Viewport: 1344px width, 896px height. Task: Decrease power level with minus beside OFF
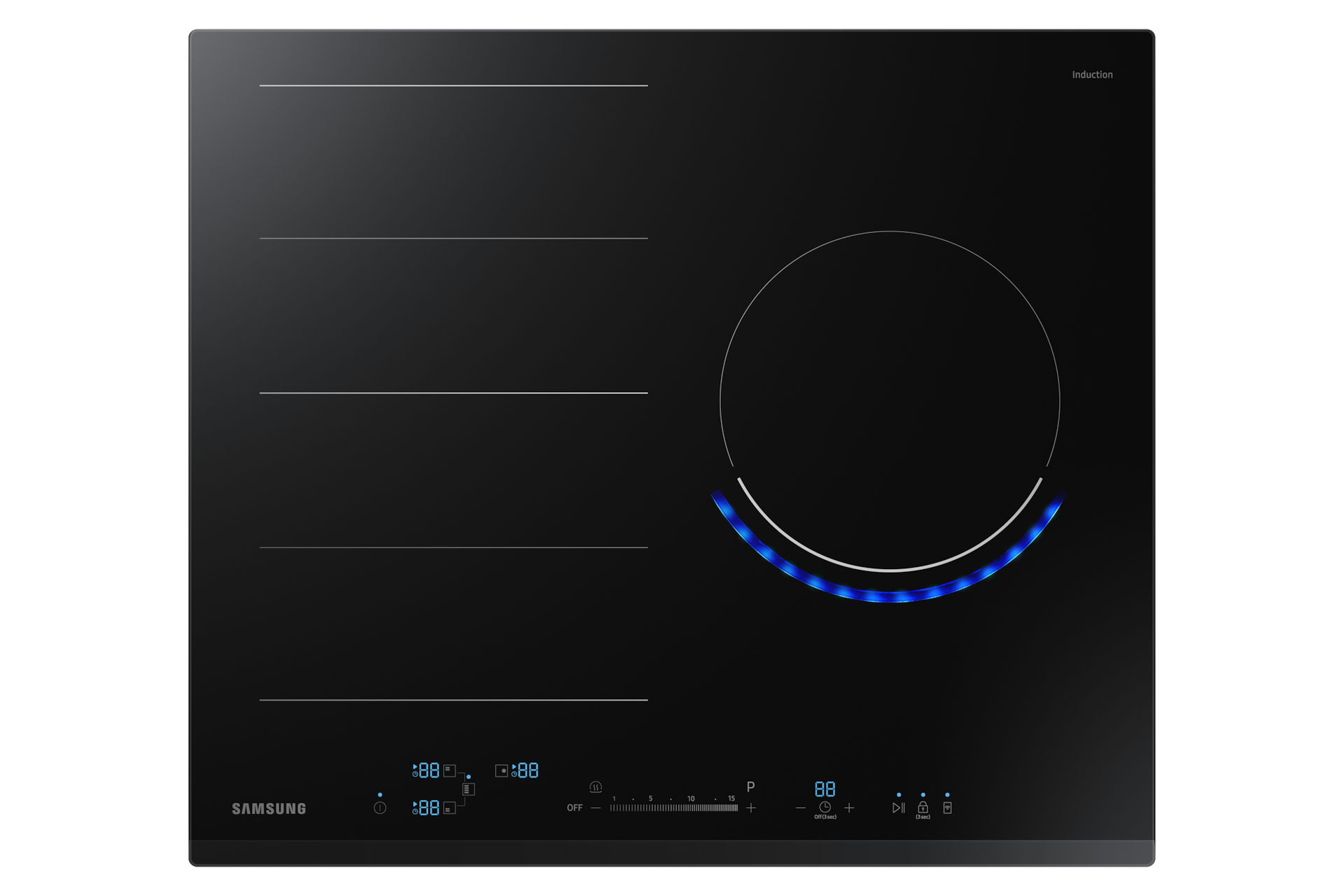pyautogui.click(x=596, y=808)
